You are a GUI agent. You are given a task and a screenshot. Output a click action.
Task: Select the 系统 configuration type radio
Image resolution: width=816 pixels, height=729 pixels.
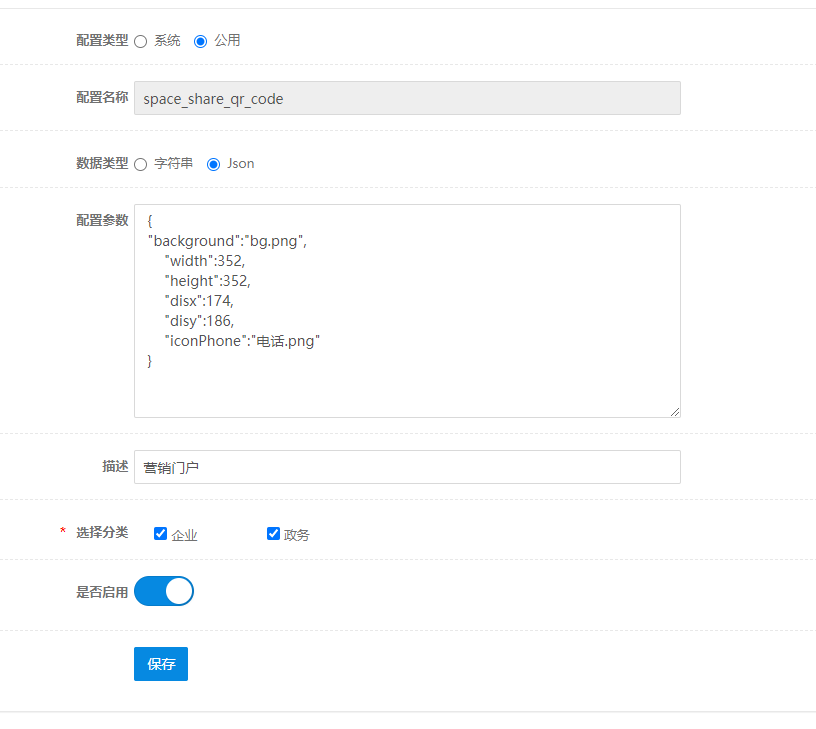coord(141,42)
